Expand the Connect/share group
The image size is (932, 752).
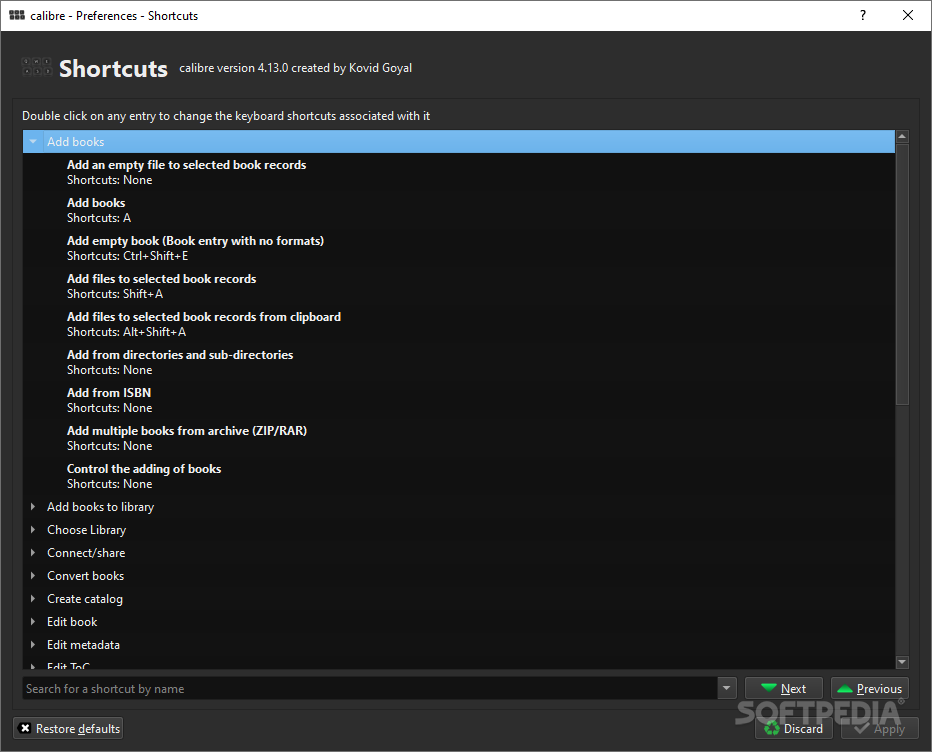coord(33,553)
